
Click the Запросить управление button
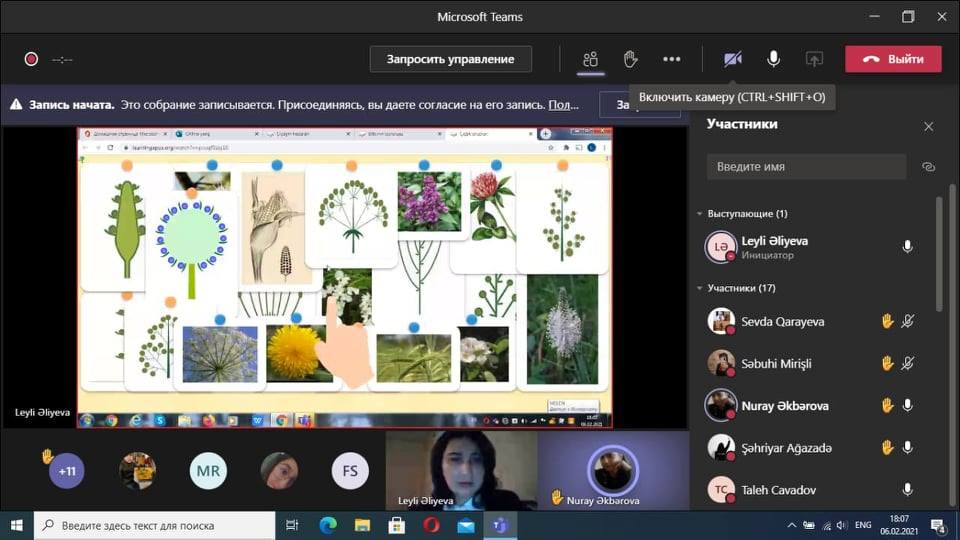450,59
